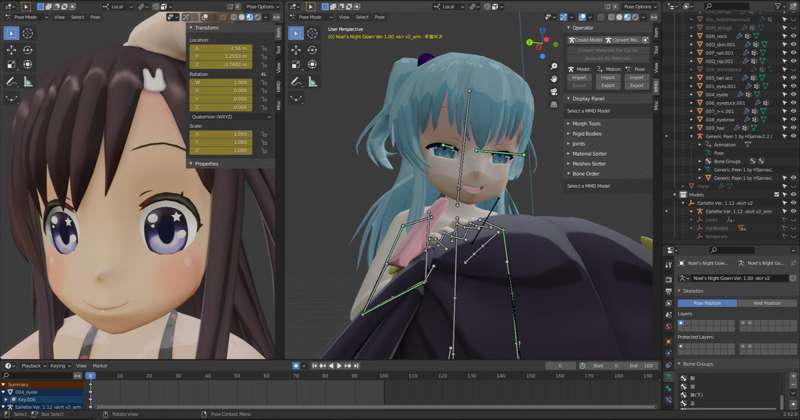Select the Measure tool in left viewport
Image resolution: width=800 pixels, height=420 pixels.
28,81
